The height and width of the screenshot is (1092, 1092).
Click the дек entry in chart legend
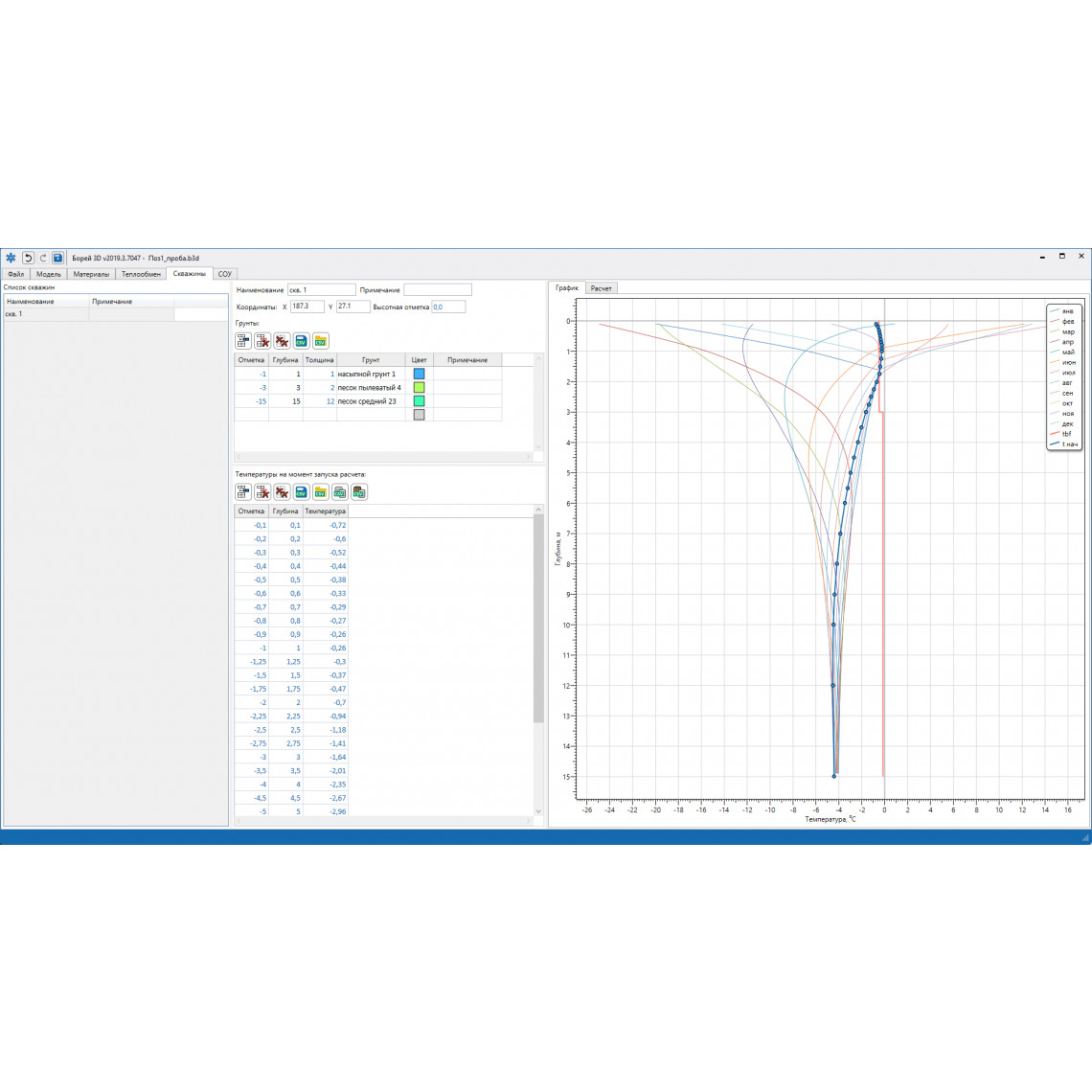(1063, 423)
